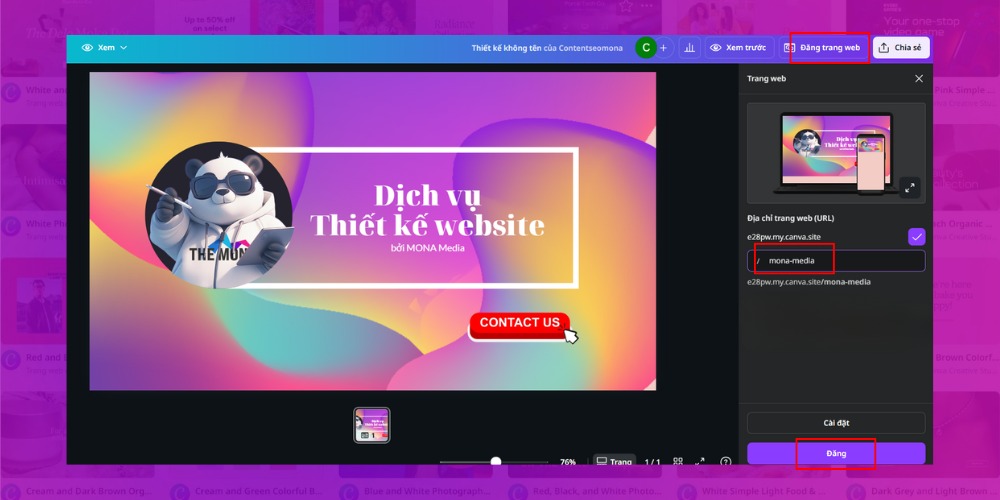Add a collaborator with the plus icon

point(663,48)
